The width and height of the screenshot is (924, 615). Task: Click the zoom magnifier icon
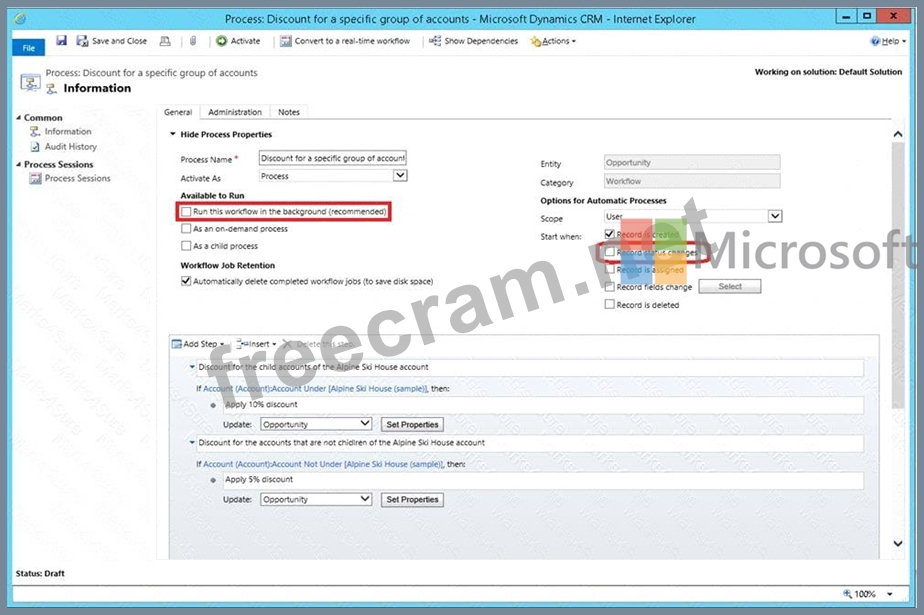pyautogui.click(x=847, y=594)
